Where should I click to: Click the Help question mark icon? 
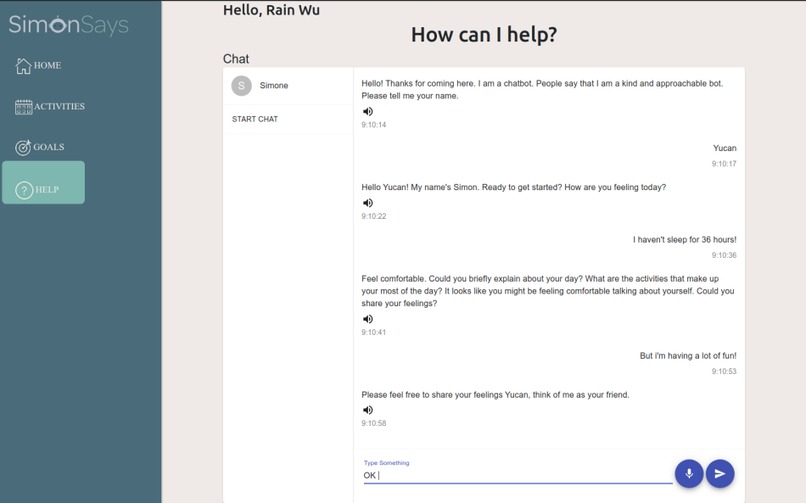[24, 190]
